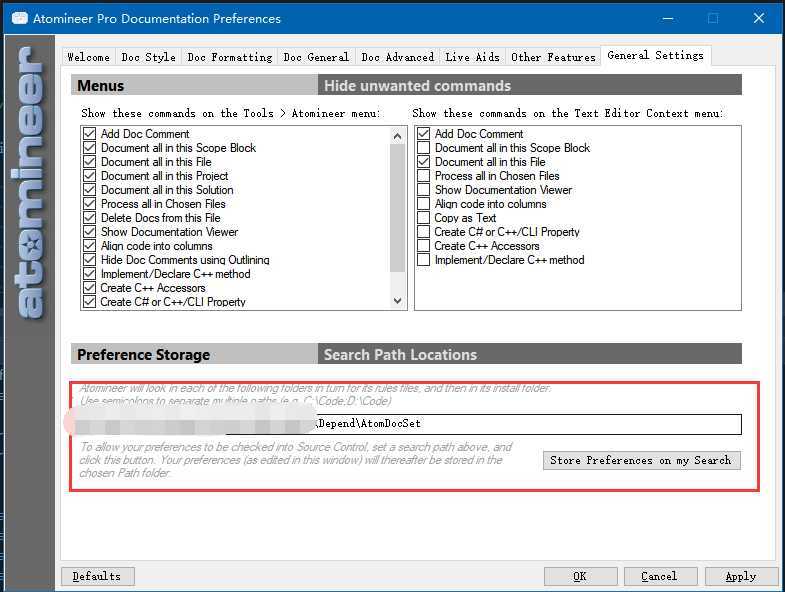Select the General Settings tab
The height and width of the screenshot is (592, 785).
pyautogui.click(x=656, y=55)
